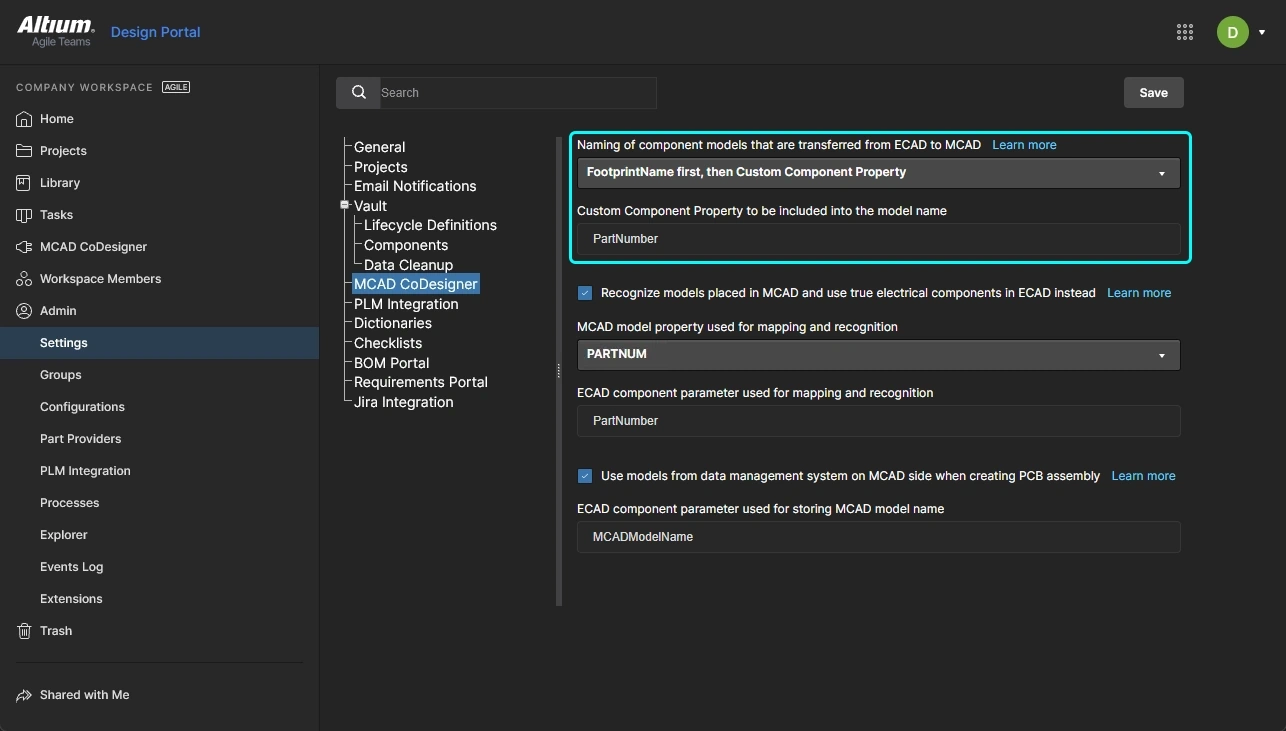Open the Admin user icon
The image size is (1286, 731).
[x=24, y=311]
